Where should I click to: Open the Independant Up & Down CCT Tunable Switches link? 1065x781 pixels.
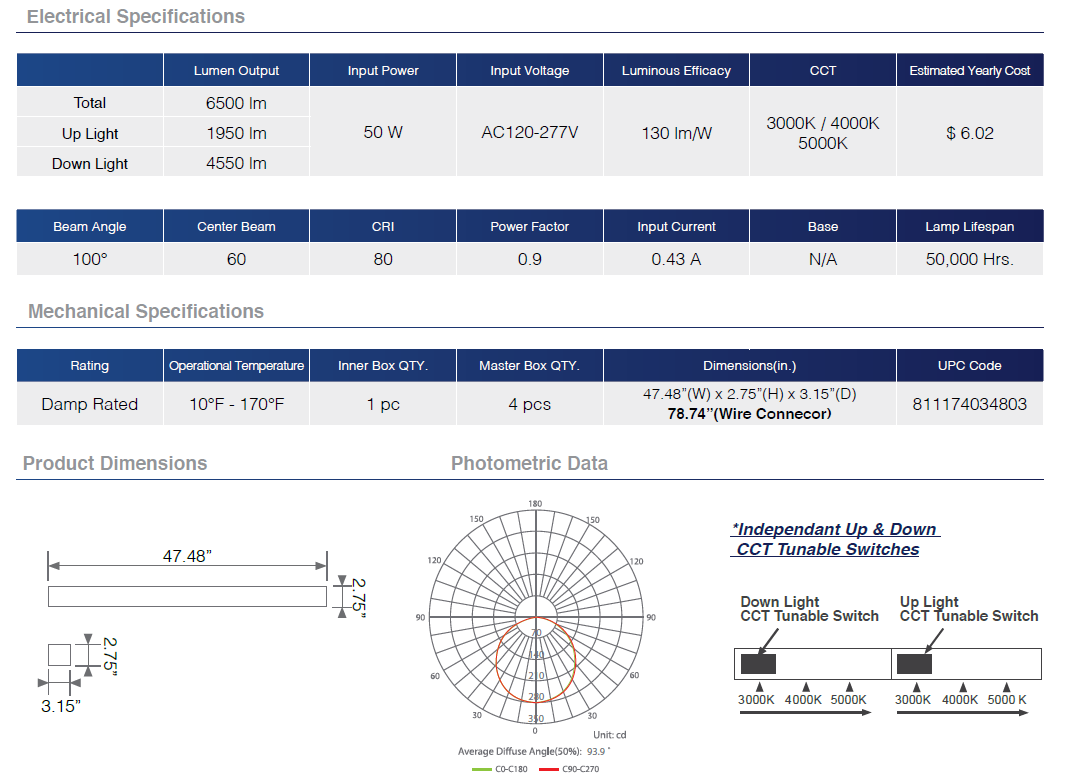pos(833,539)
